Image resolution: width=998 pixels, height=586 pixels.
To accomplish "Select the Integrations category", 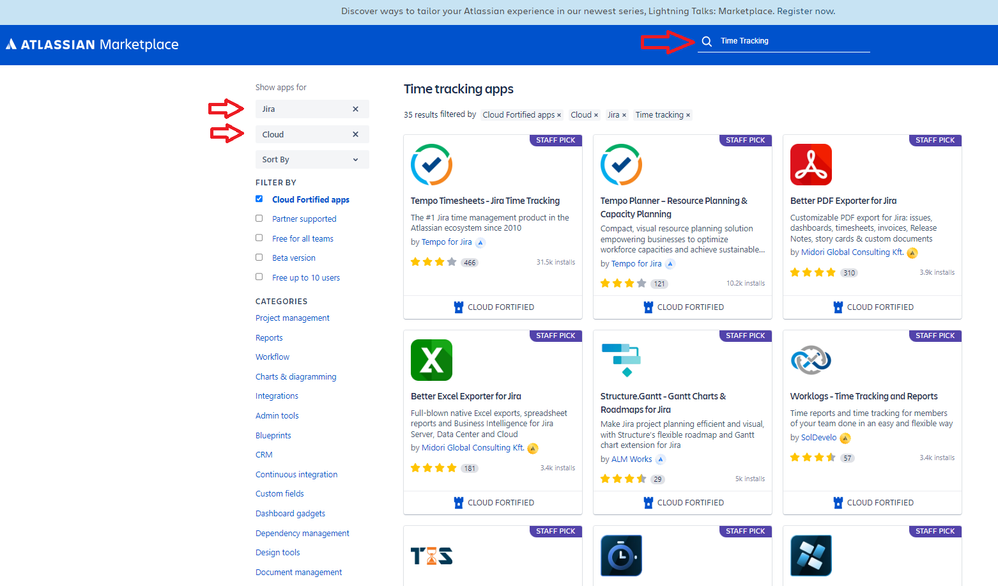I will 276,396.
